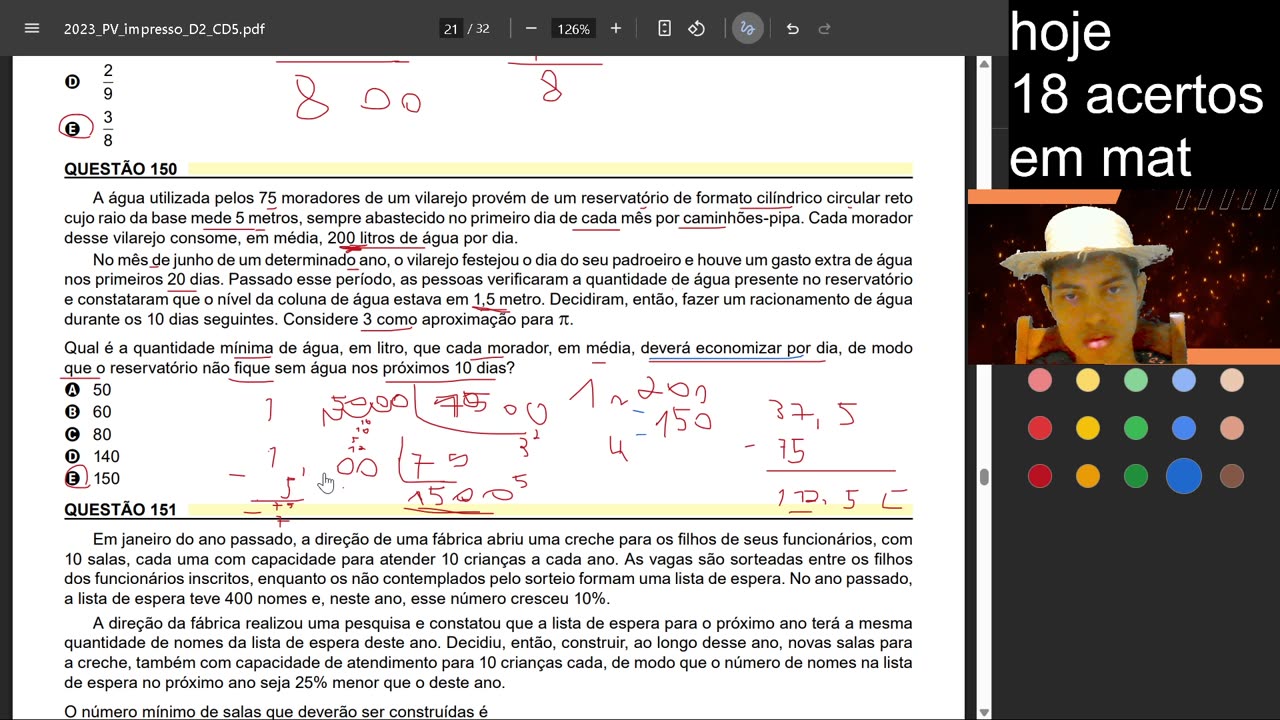1280x720 pixels.
Task: Choose the medium green pen color
Action: pyautogui.click(x=1136, y=428)
